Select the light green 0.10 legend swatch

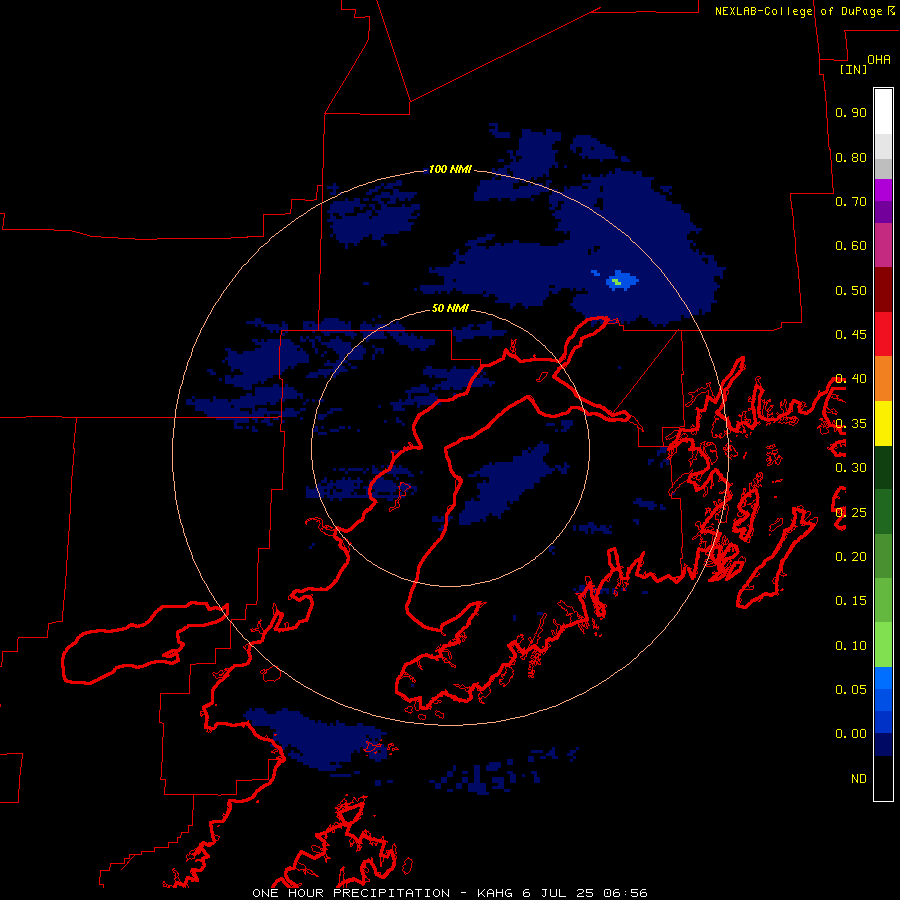coord(883,645)
